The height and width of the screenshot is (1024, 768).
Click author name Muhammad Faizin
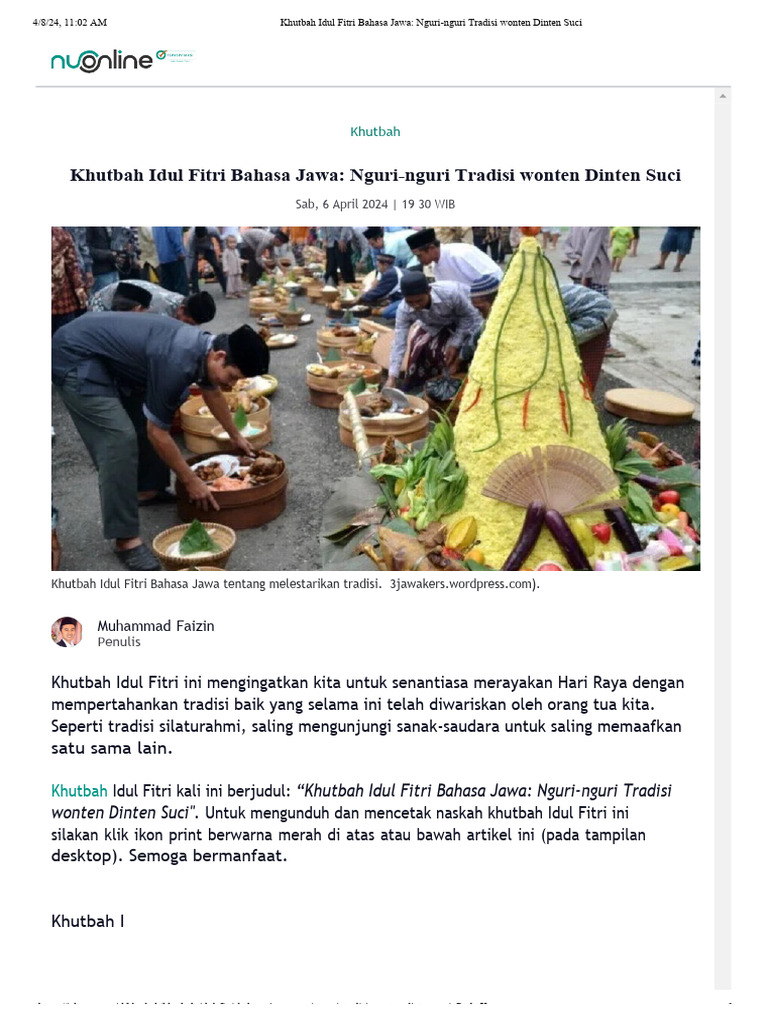[x=155, y=626]
